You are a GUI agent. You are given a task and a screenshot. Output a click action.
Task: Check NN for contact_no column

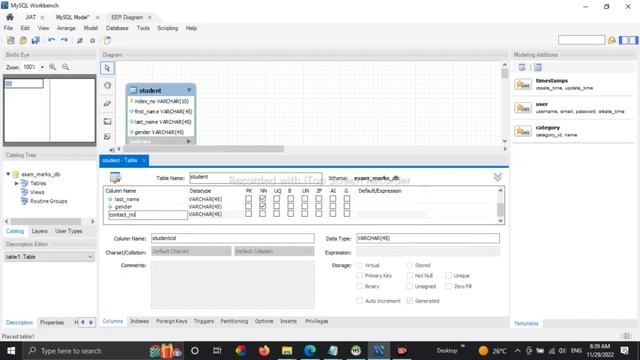pos(262,214)
